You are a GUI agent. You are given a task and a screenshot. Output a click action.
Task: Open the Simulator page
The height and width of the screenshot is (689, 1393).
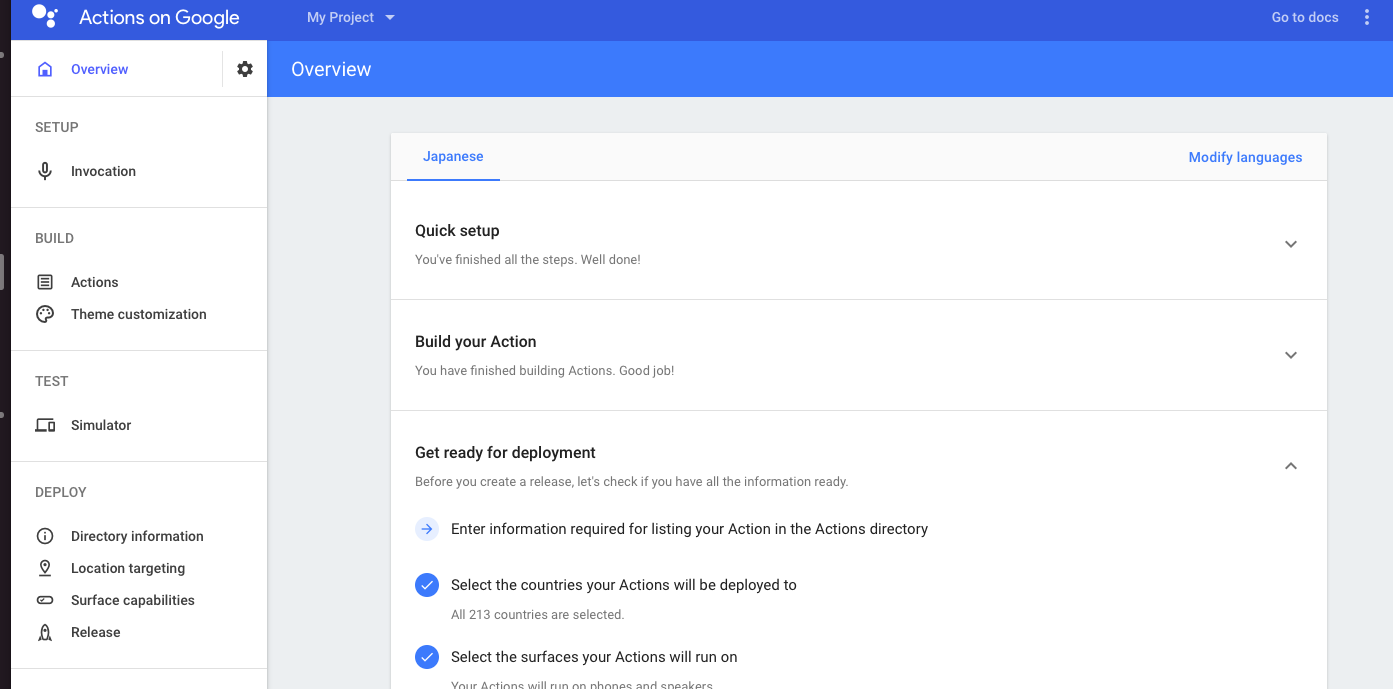click(x=101, y=425)
